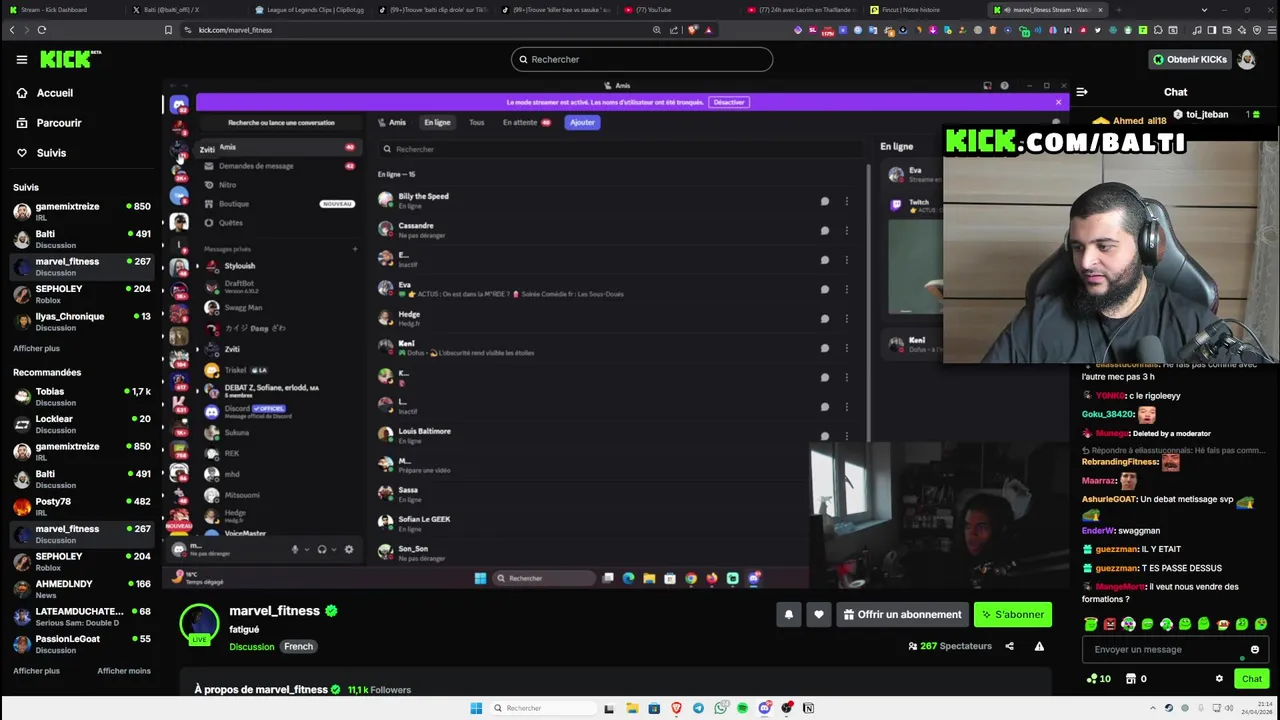Reload the page in the browser
This screenshot has width=1280, height=720.
pyautogui.click(x=42, y=30)
